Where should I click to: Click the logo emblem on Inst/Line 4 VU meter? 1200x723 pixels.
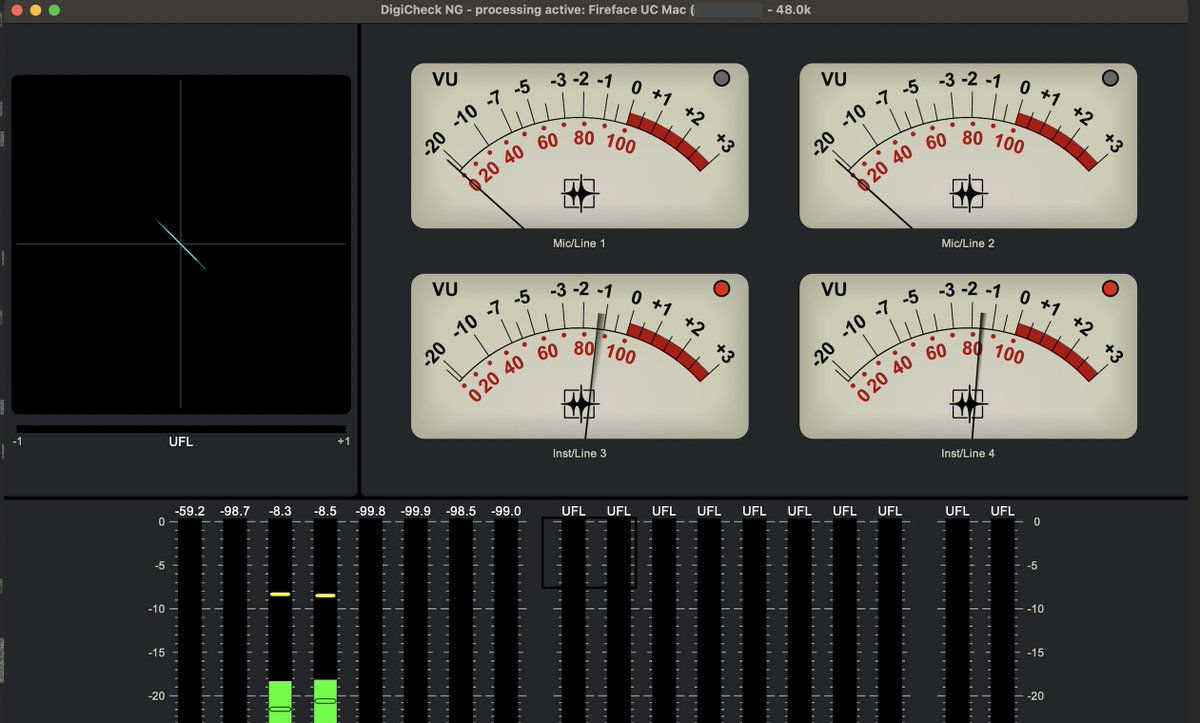click(967, 405)
